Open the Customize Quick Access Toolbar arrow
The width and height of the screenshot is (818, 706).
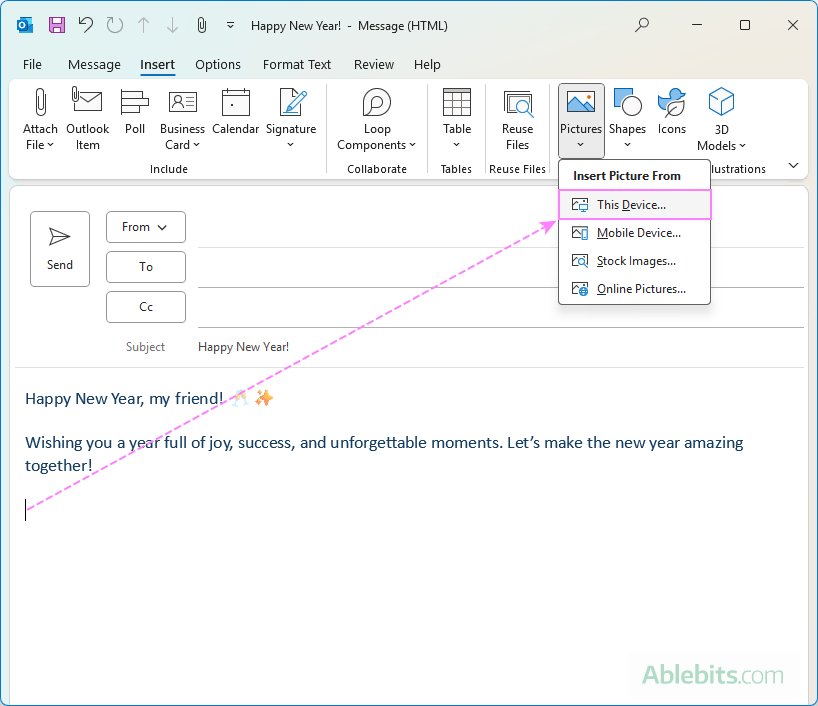[x=230, y=25]
